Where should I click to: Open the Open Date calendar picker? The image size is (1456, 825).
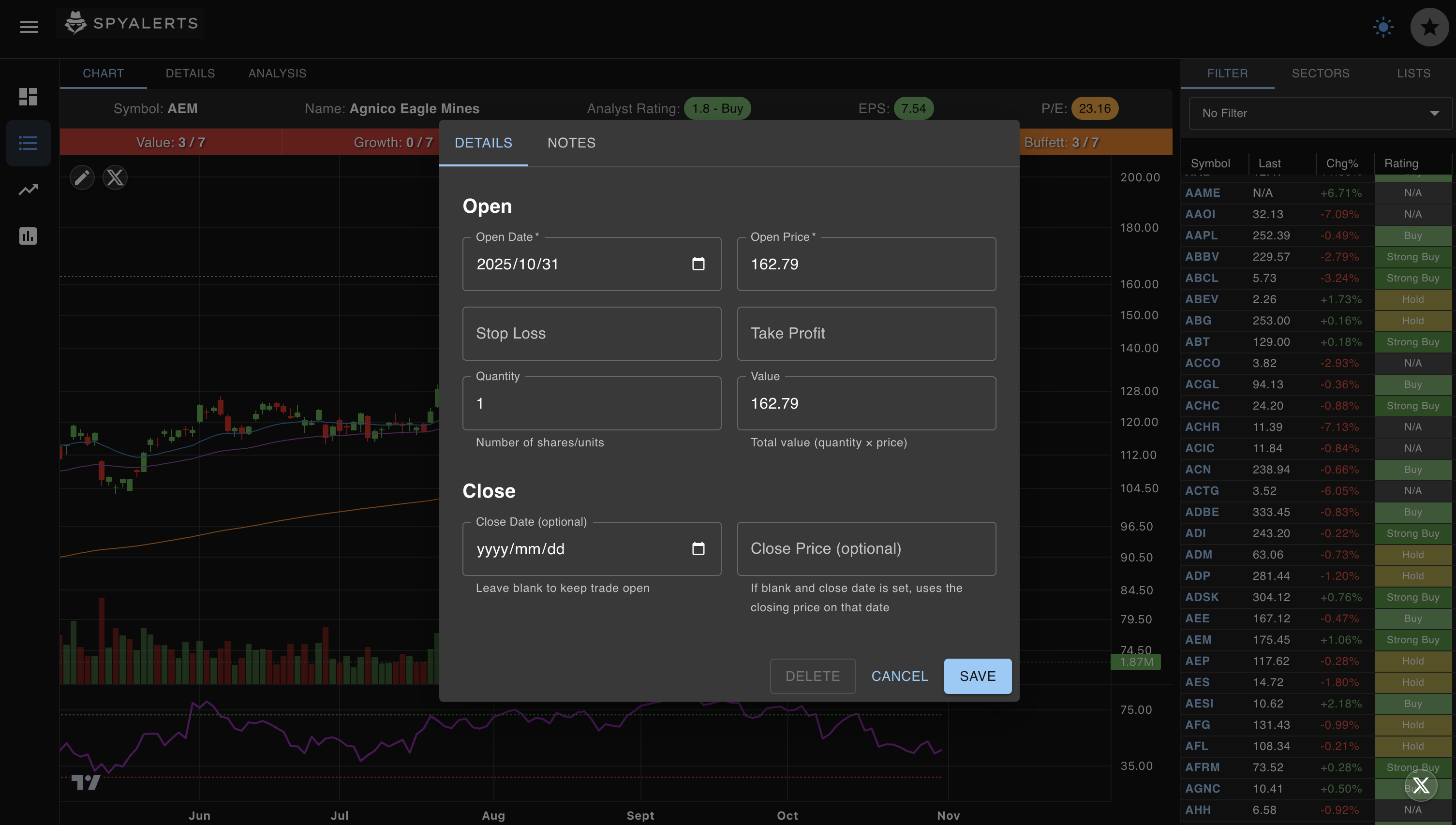pos(699,264)
